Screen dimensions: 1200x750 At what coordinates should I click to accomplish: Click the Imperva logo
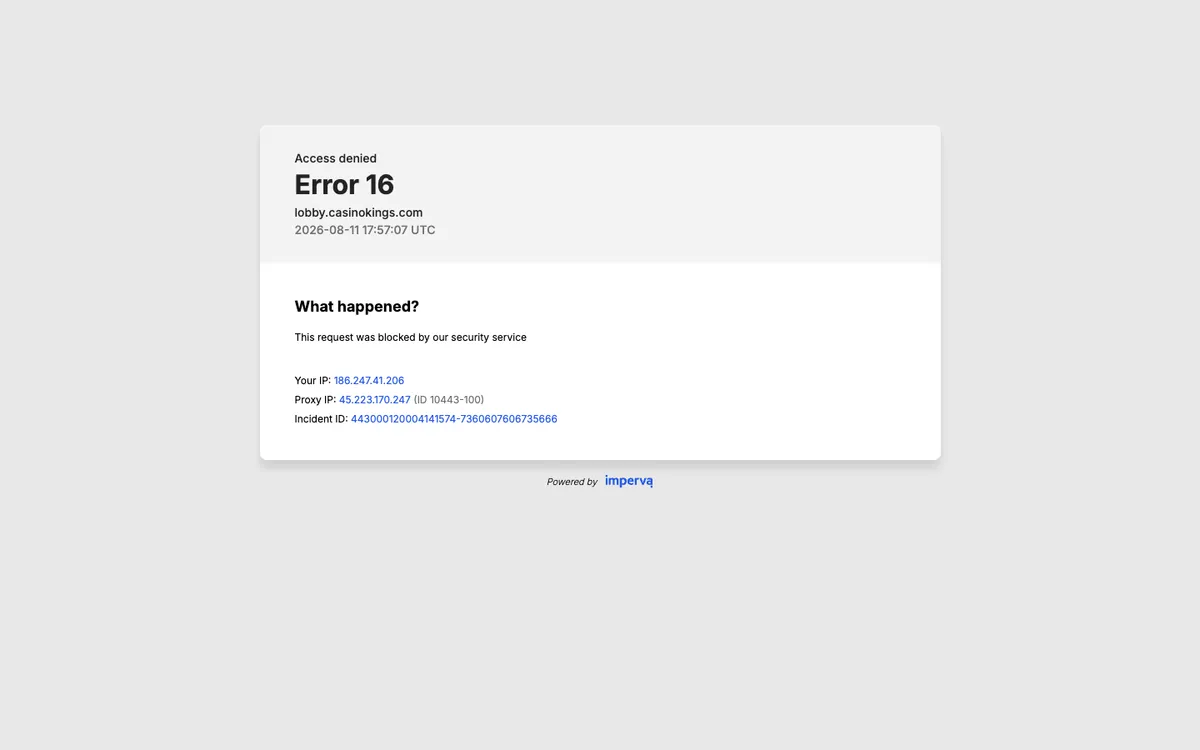629,481
